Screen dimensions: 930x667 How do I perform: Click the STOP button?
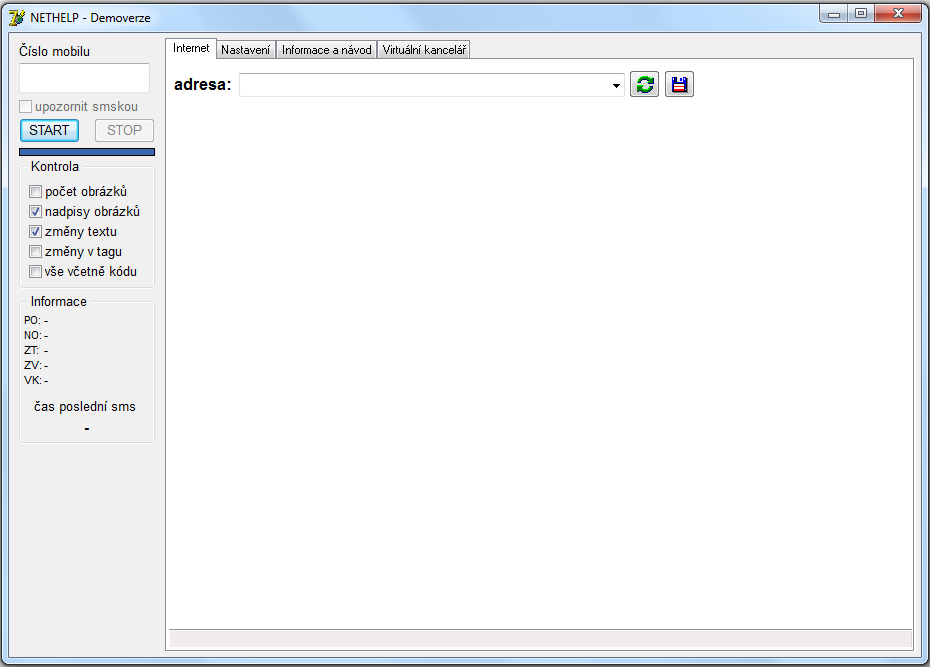(125, 130)
